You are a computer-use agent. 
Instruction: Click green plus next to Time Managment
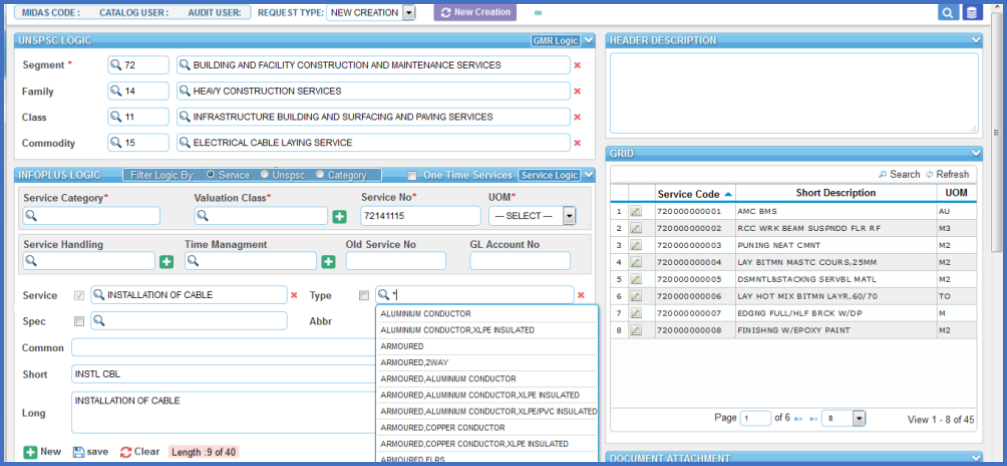(327, 261)
